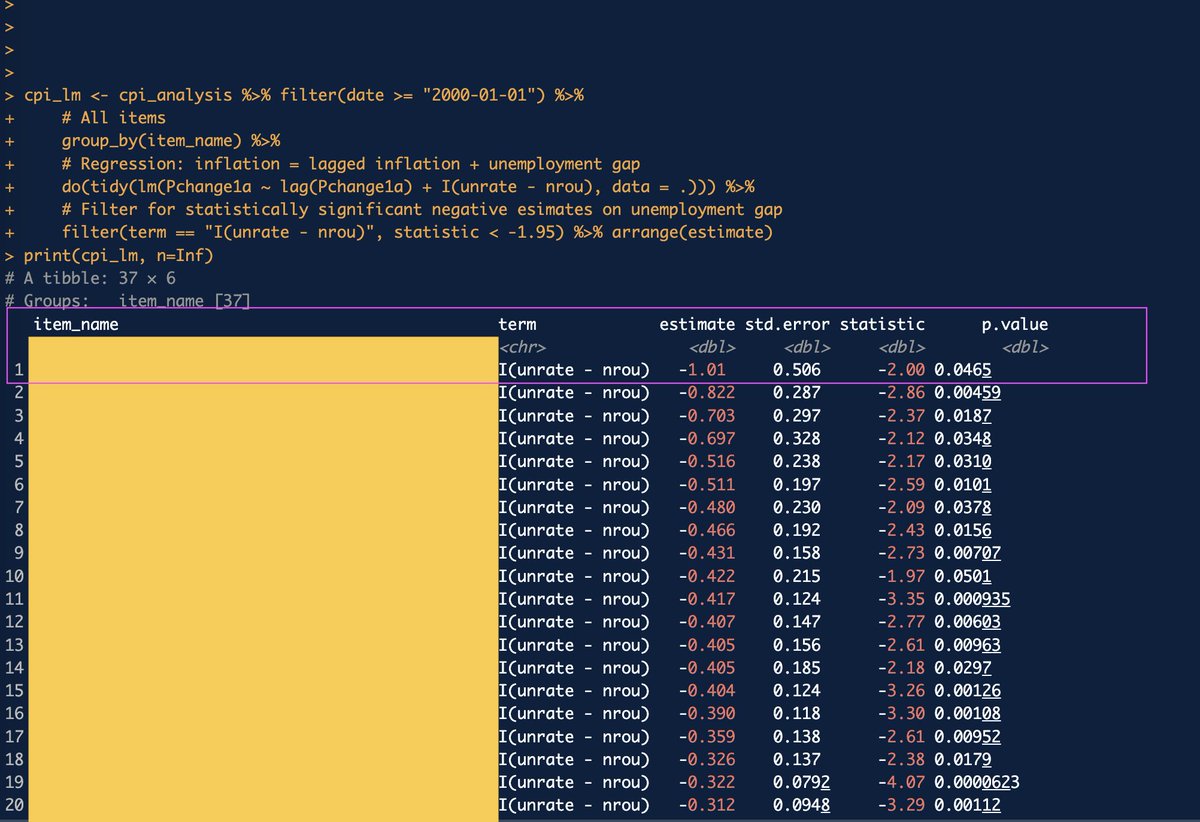1200x822 pixels.
Task: Click the p.value 0.000935
Action: (972, 599)
